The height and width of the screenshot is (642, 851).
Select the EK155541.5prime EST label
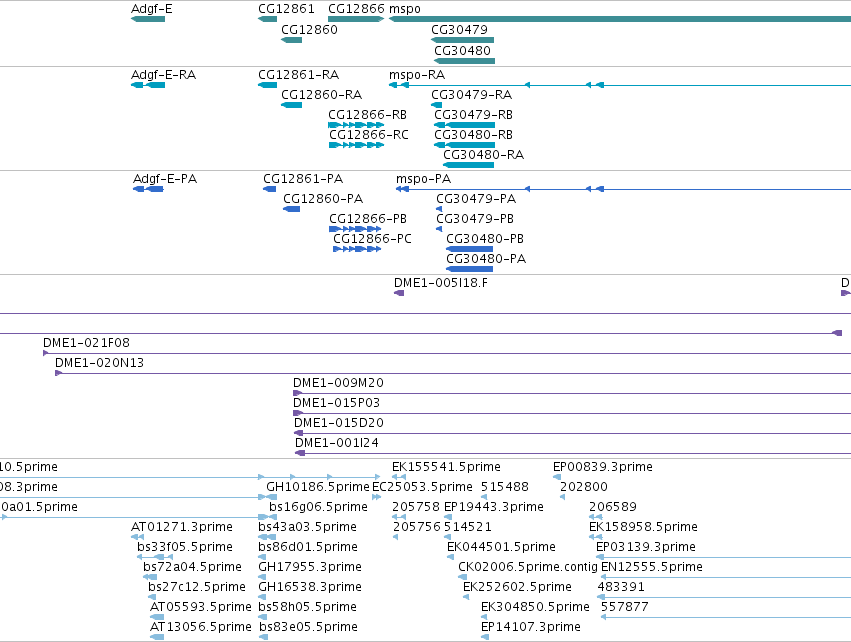click(446, 467)
